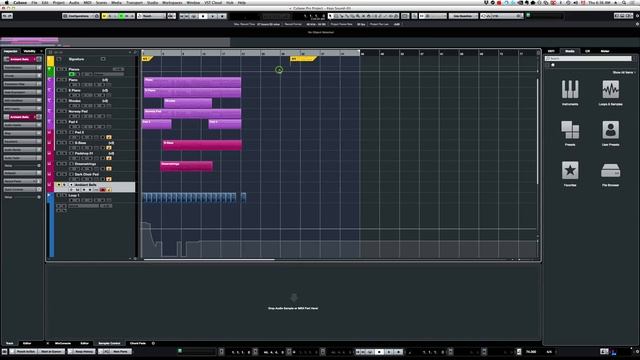Switch to the VSTi tab

[551, 51]
